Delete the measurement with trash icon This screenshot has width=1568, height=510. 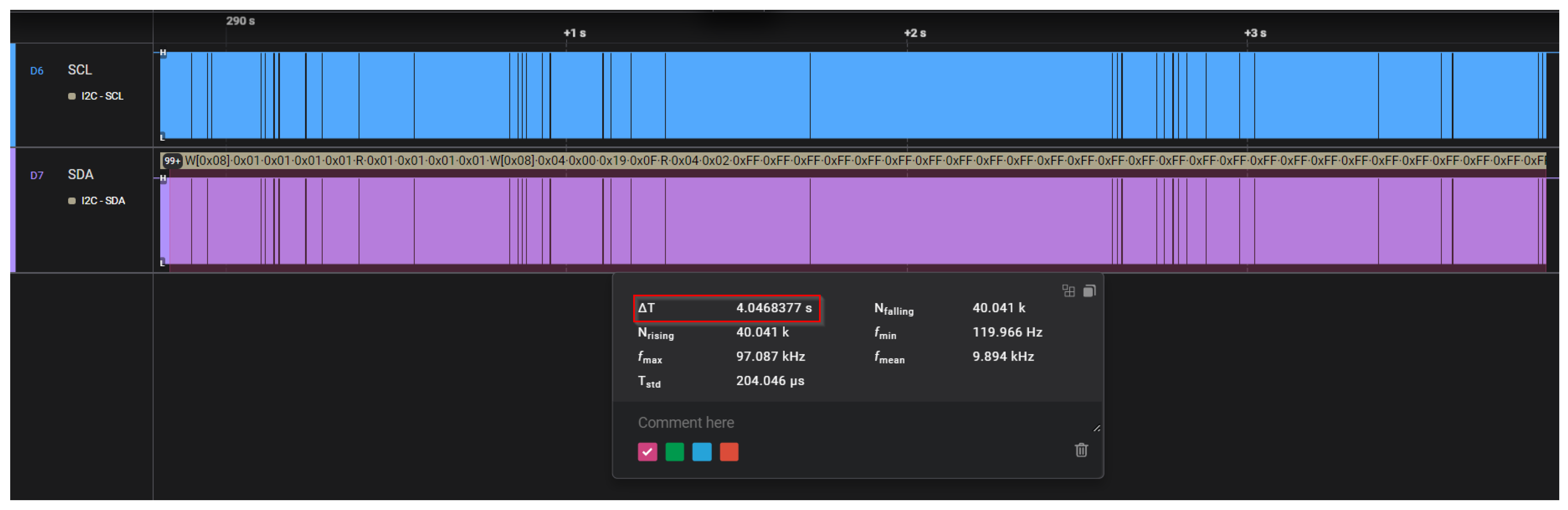tap(1081, 450)
